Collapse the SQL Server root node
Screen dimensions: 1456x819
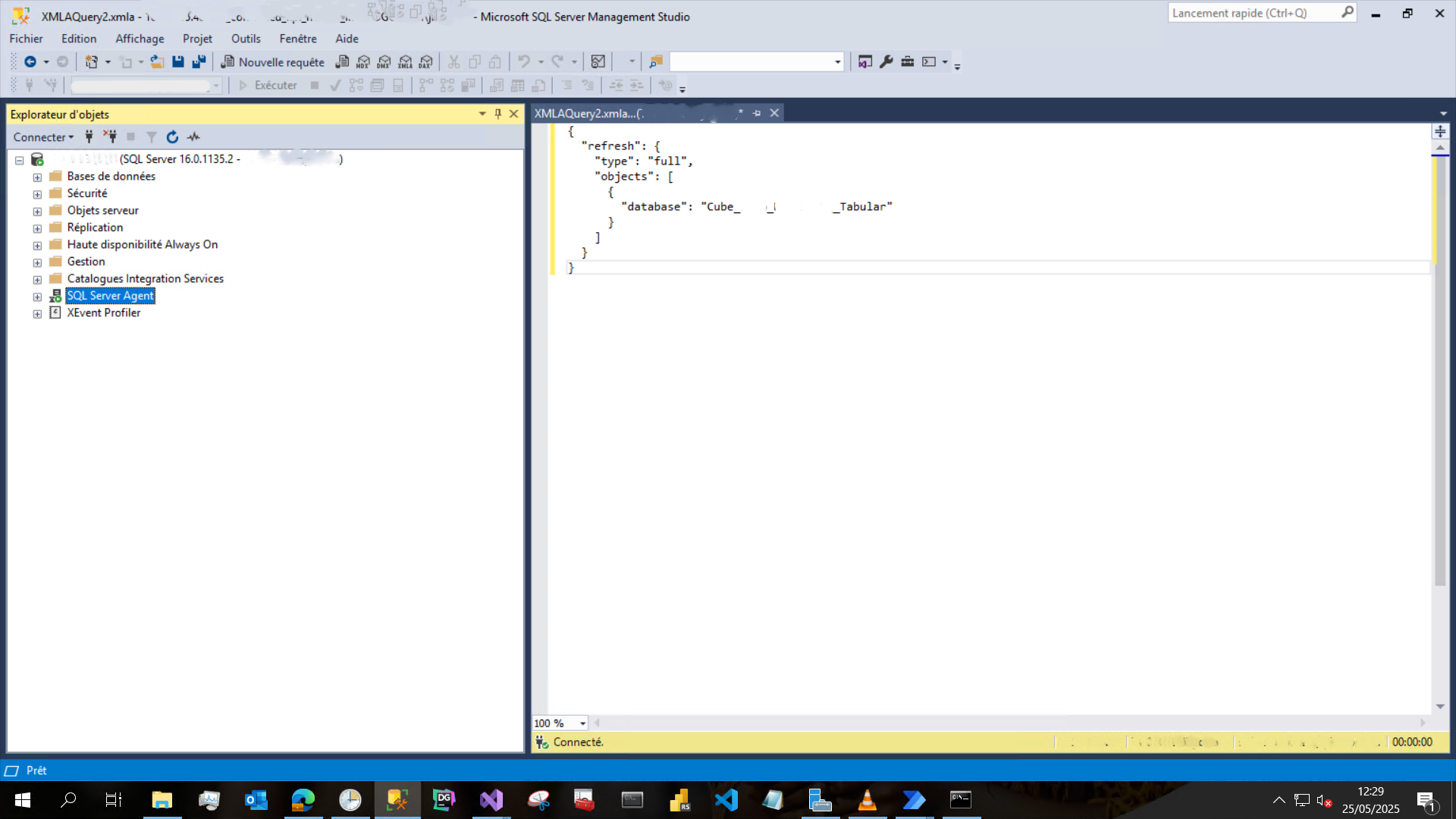click(20, 160)
